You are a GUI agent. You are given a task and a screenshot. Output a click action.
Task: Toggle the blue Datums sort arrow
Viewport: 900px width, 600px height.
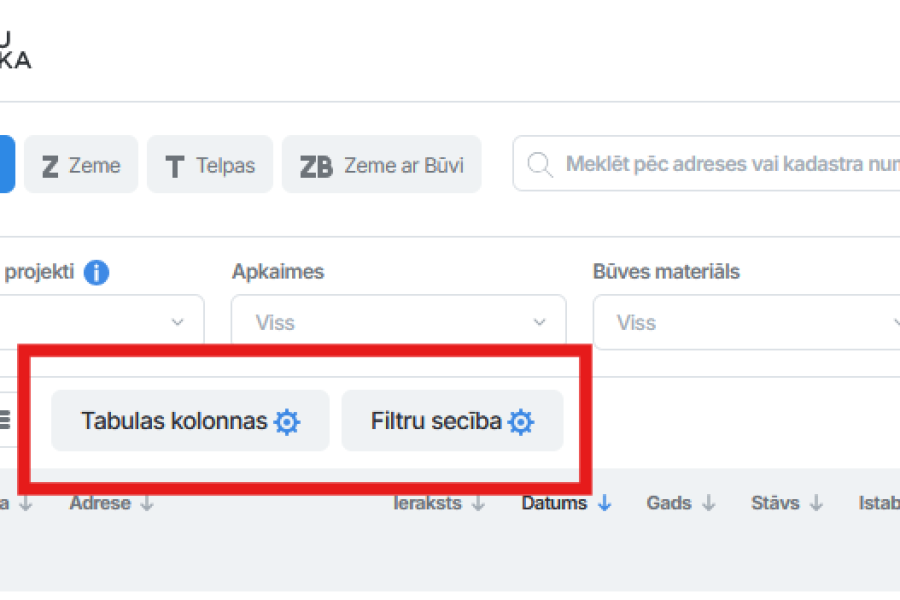coord(604,503)
